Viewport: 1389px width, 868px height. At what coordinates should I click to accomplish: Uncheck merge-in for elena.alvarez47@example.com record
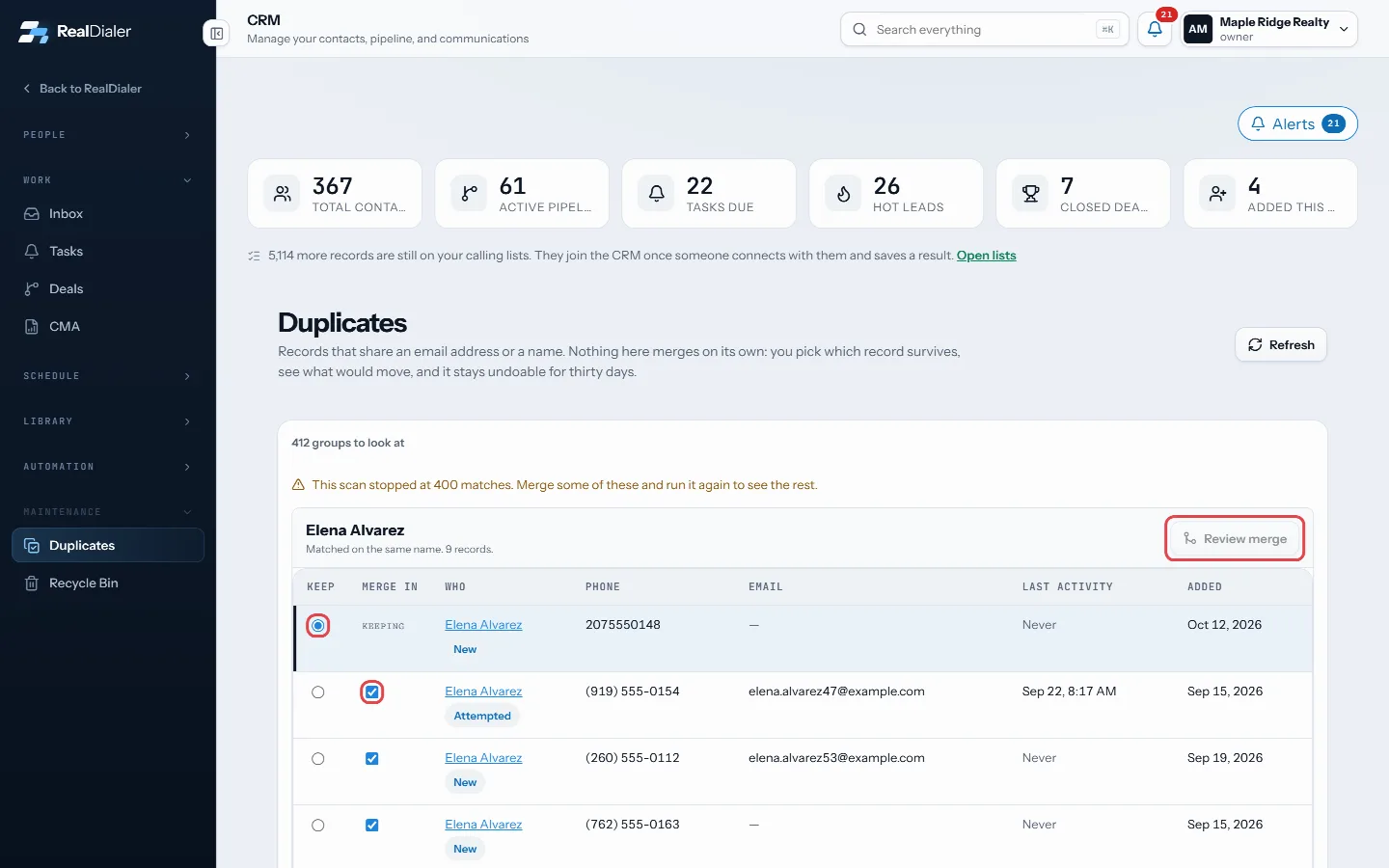372,692
